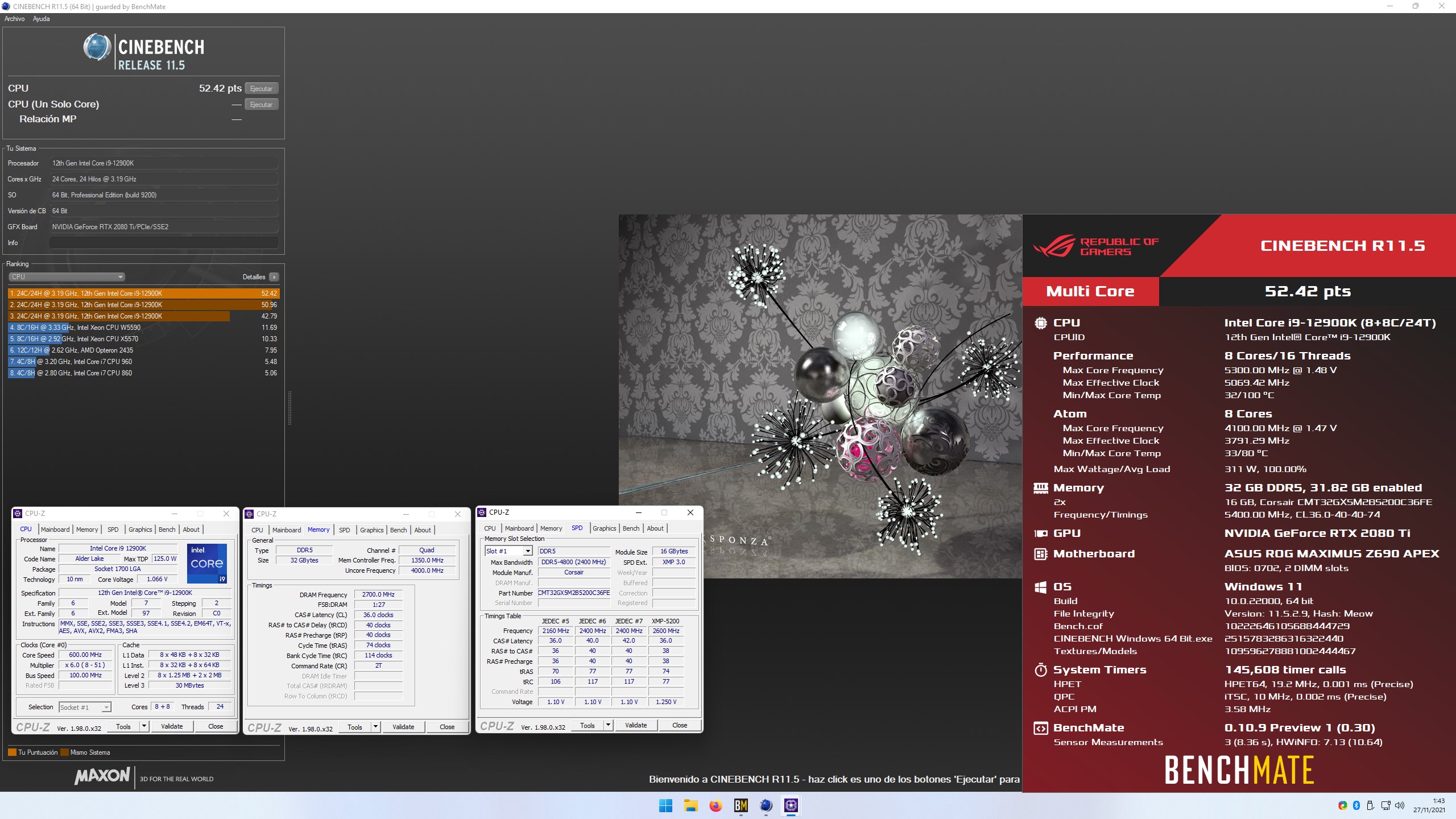Expand ranking Detalles arrow
Screen dimensions: 1456x819
tap(274, 277)
